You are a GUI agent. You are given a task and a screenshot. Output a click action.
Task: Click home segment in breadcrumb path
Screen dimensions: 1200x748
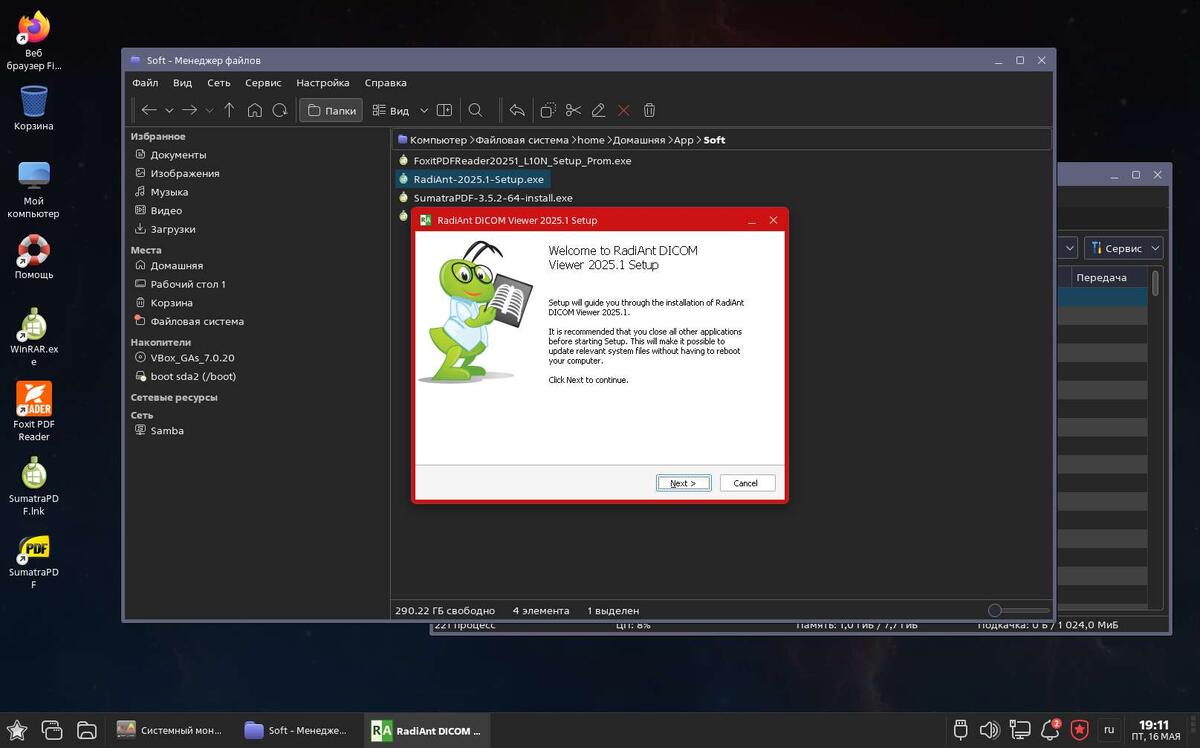click(x=591, y=140)
